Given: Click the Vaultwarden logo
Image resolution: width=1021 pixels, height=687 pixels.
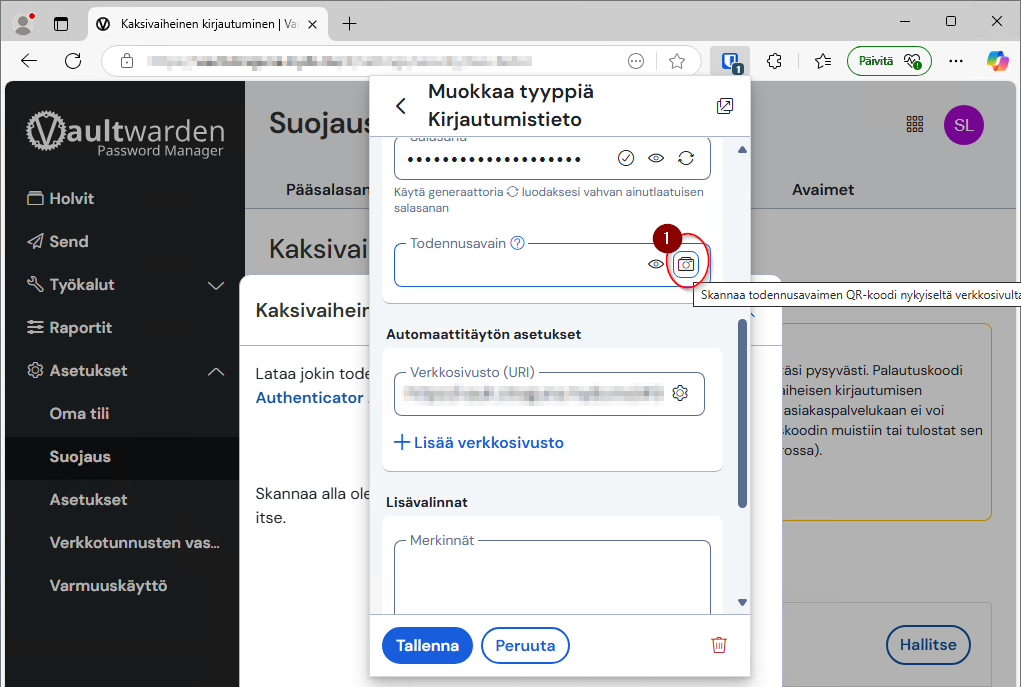Looking at the screenshot, I should 125,133.
